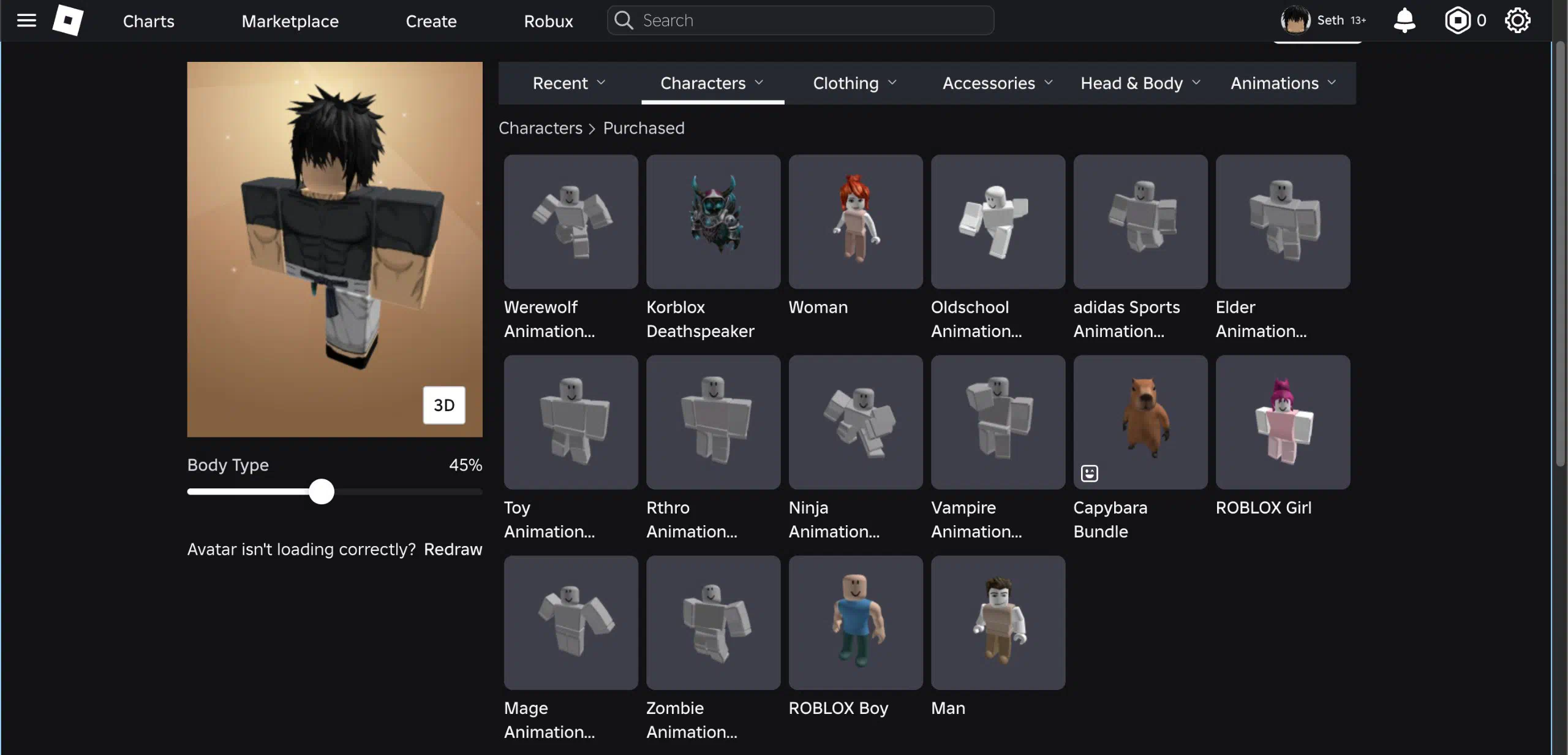Screen dimensions: 1568x755
Task: Select the Werewolf Animation thumbnail
Action: point(571,221)
